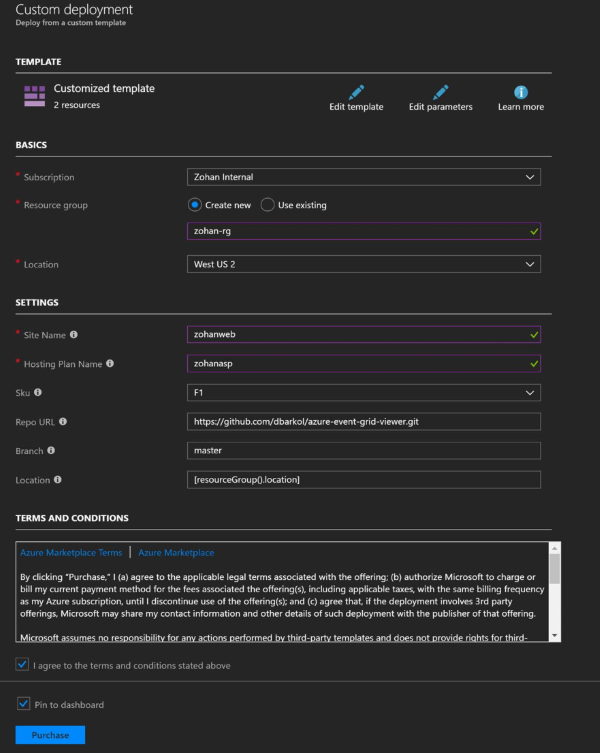Click the Location field with resourceGroup().location
Image resolution: width=600 pixels, height=753 pixels.
pyautogui.click(x=364, y=480)
